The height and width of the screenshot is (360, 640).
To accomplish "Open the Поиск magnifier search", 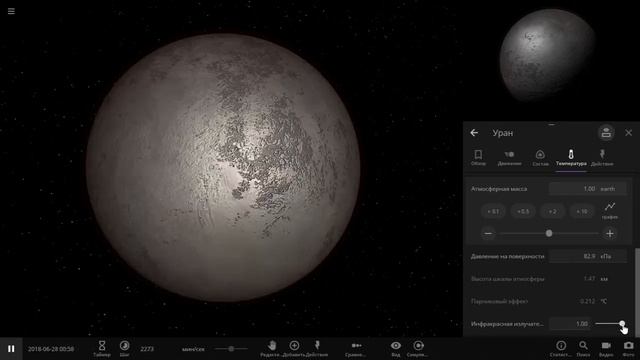I will (x=583, y=349).
